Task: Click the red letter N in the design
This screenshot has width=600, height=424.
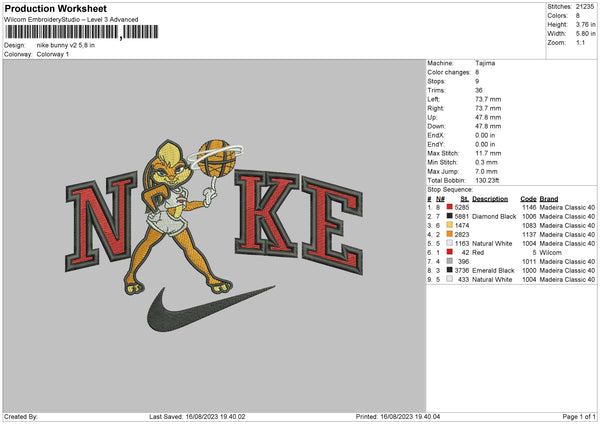Action: [103, 222]
